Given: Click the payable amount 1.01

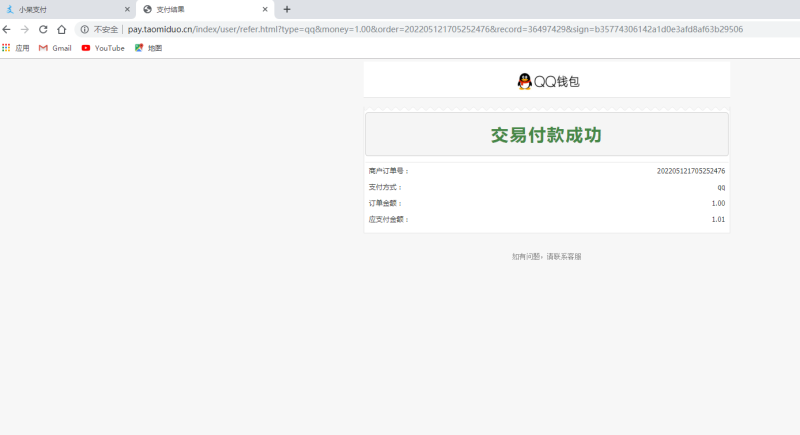Looking at the screenshot, I should click(718, 219).
